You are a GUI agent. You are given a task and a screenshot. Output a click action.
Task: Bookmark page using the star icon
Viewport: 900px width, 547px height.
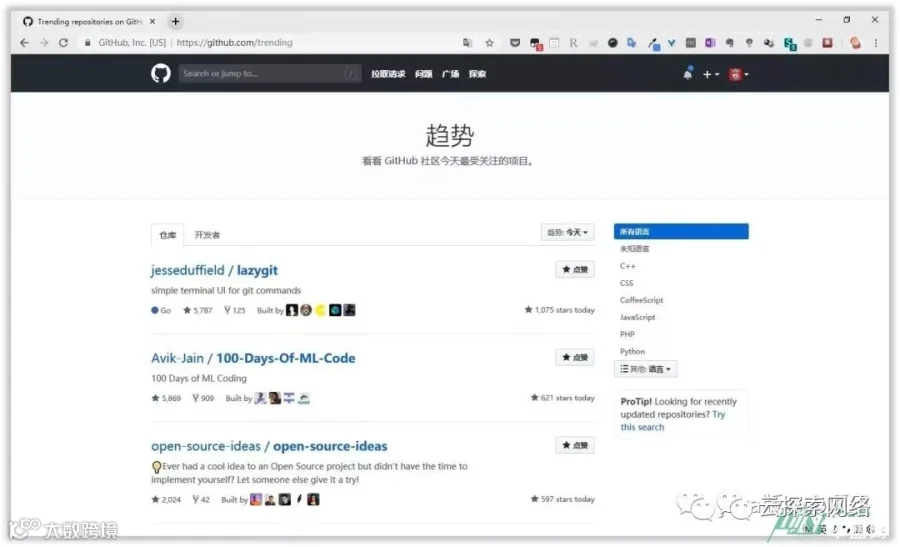coord(489,42)
